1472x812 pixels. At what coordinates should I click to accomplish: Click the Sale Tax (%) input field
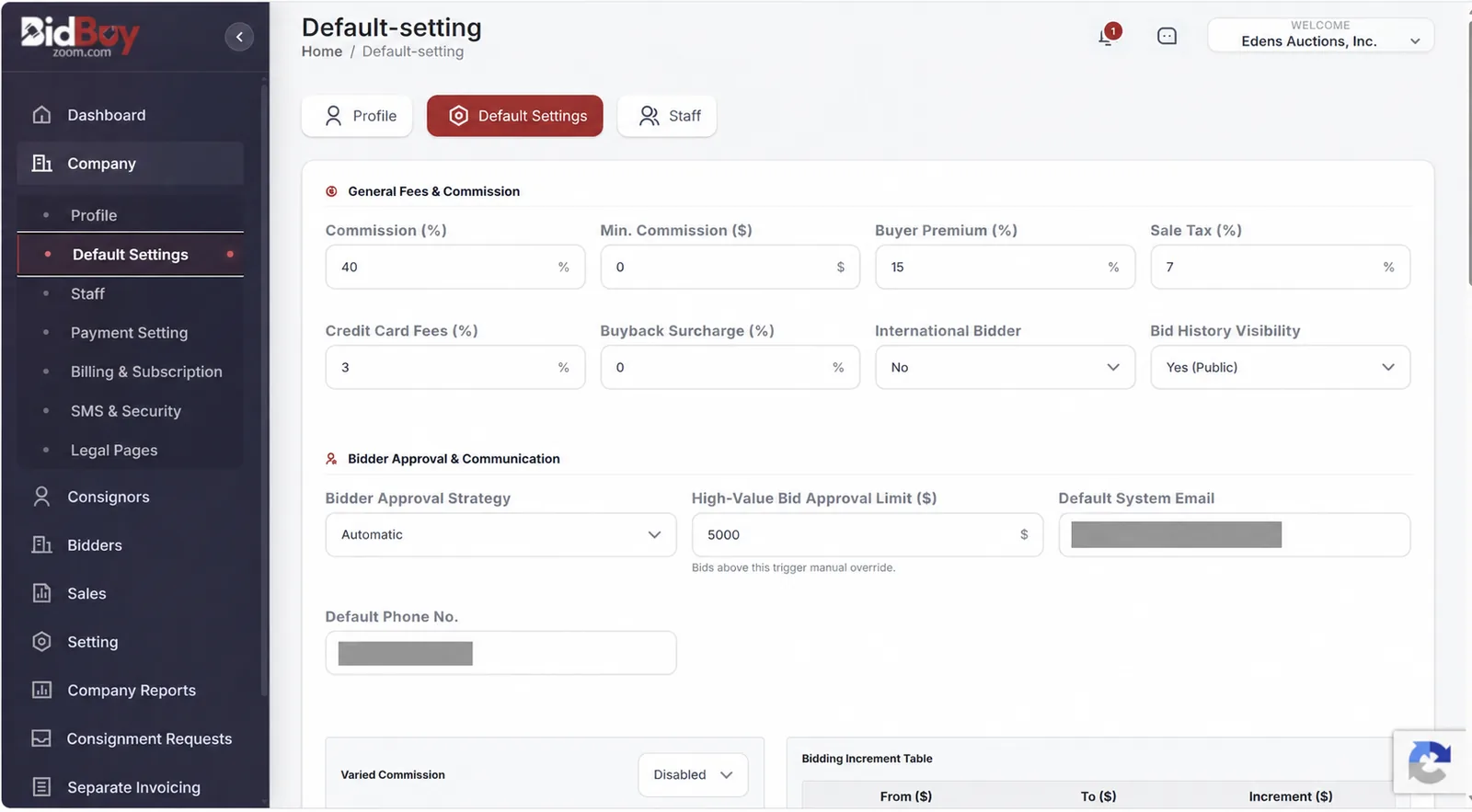click(1280, 267)
